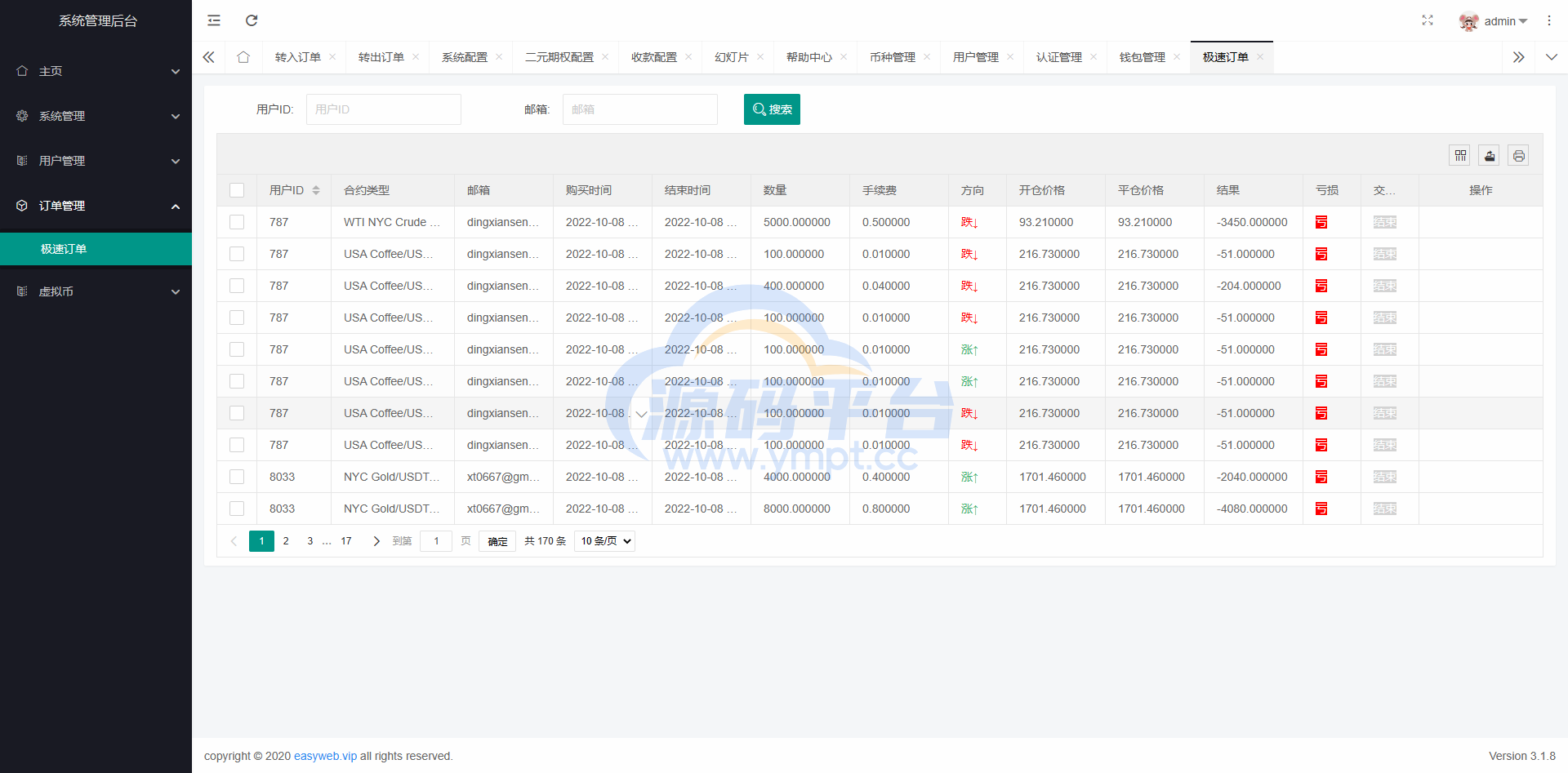This screenshot has width=1568, height=773.
Task: Switch to the 钱包管理 tab
Action: pos(1143,57)
